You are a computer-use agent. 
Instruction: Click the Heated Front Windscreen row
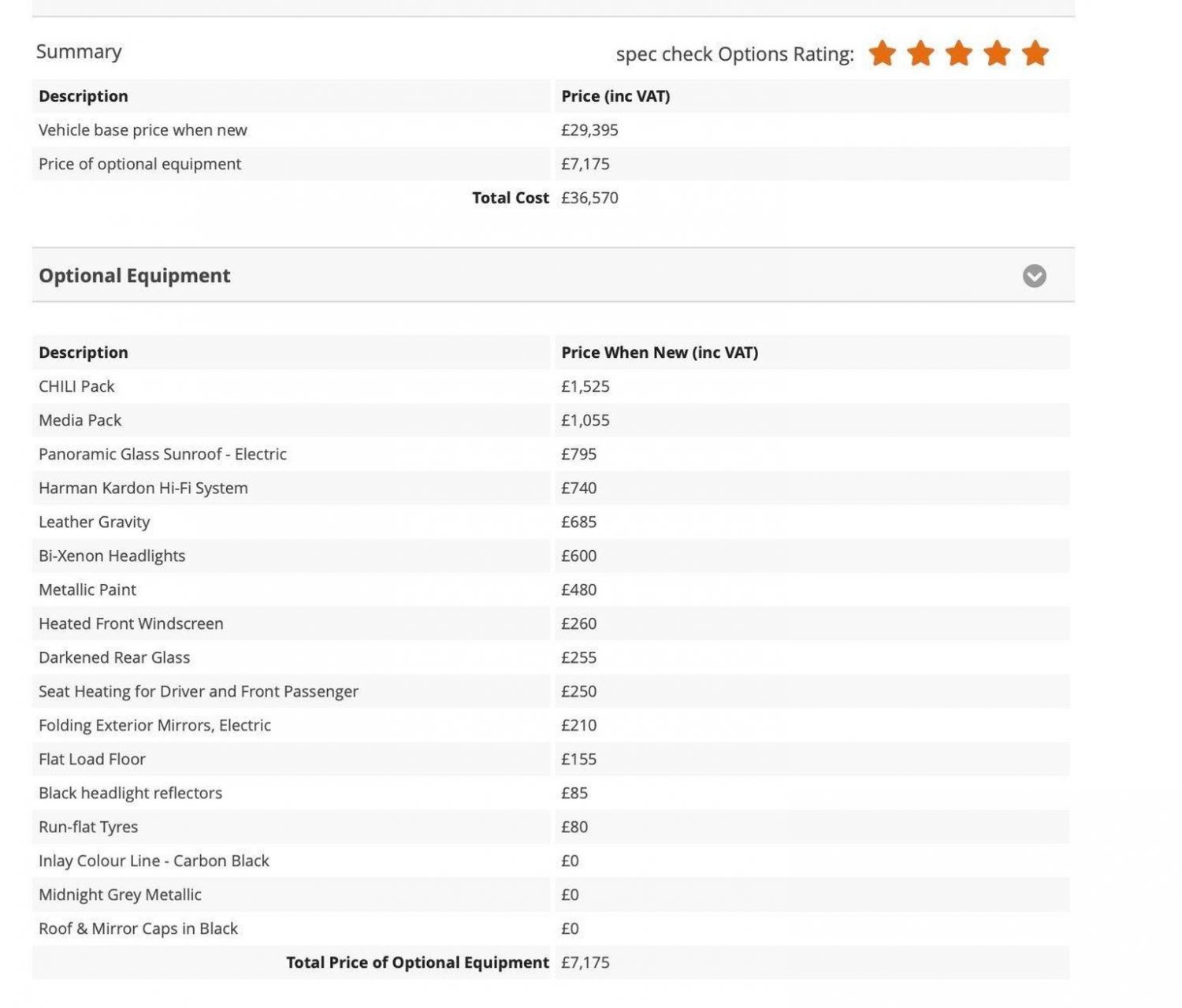pos(551,623)
